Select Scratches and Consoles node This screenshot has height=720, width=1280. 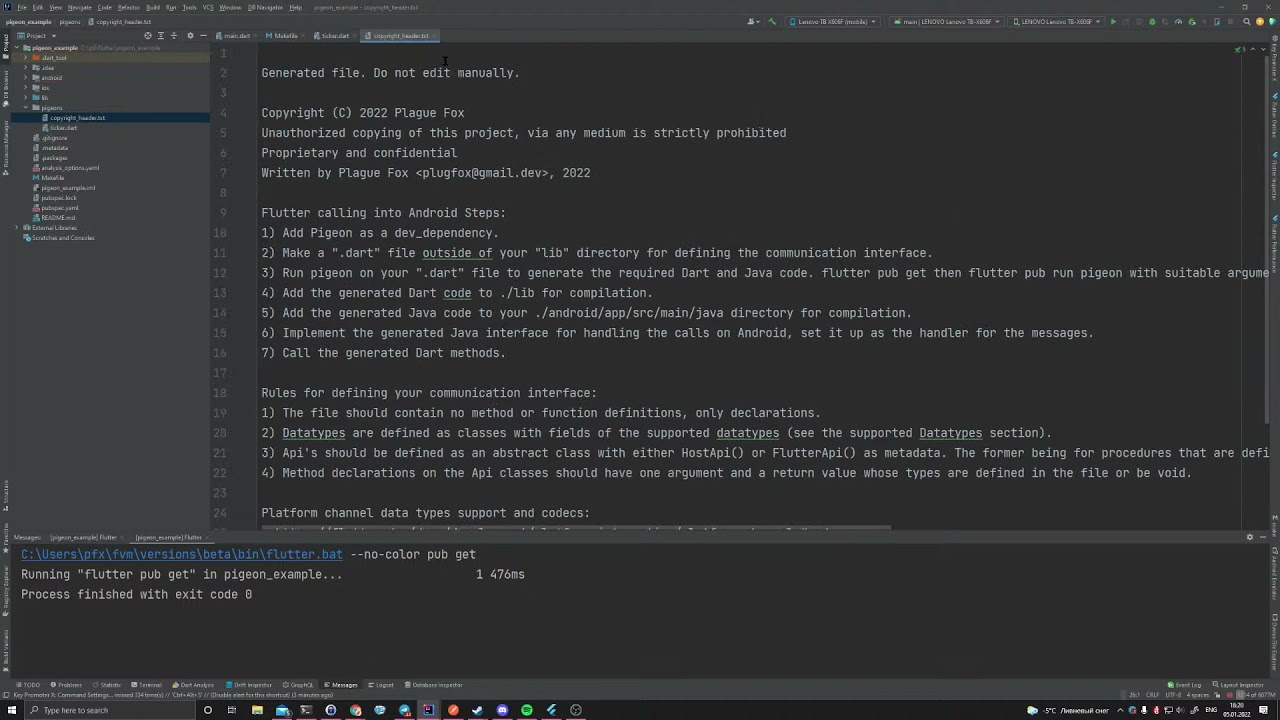coord(62,238)
